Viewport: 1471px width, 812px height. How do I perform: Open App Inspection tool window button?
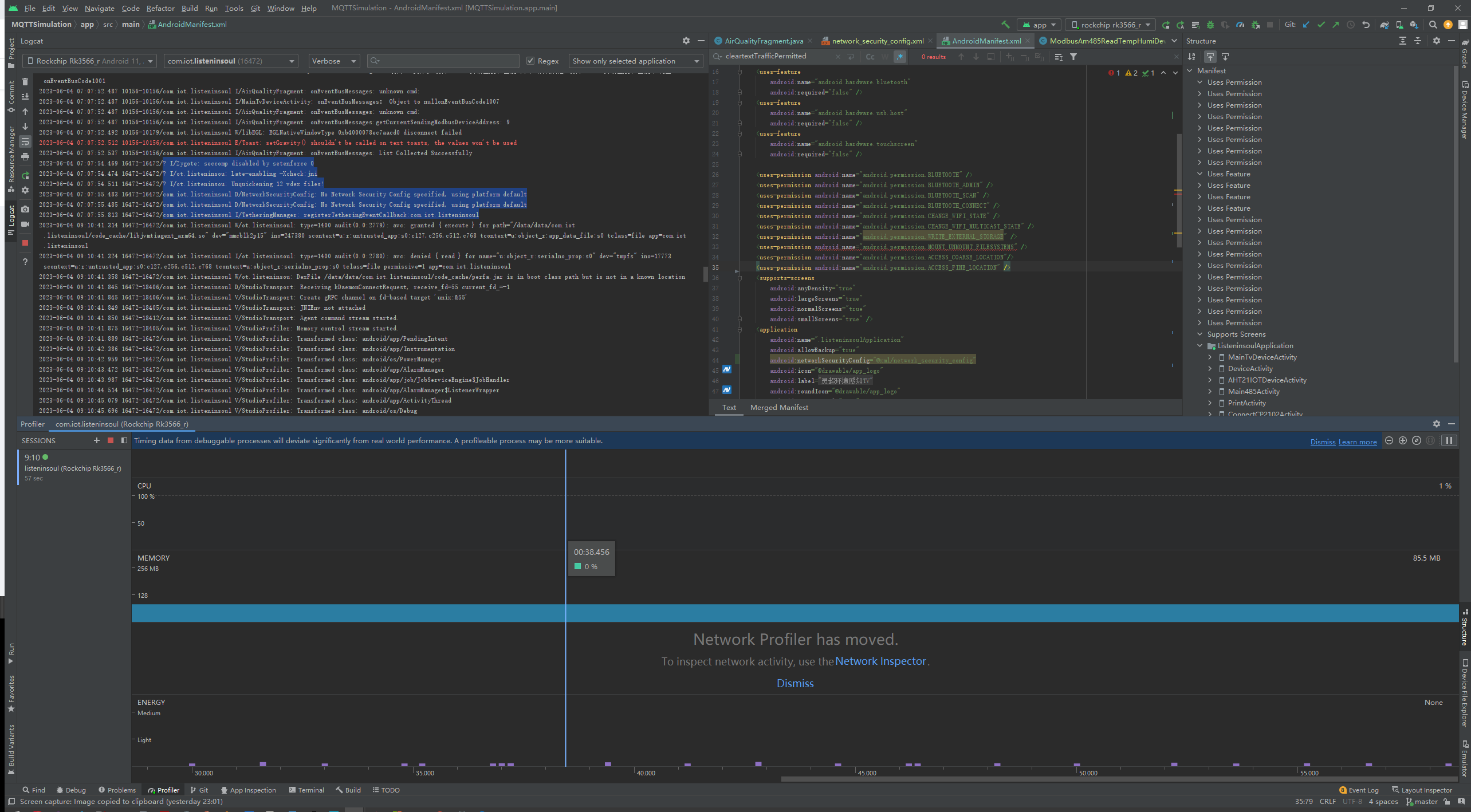coord(248,790)
